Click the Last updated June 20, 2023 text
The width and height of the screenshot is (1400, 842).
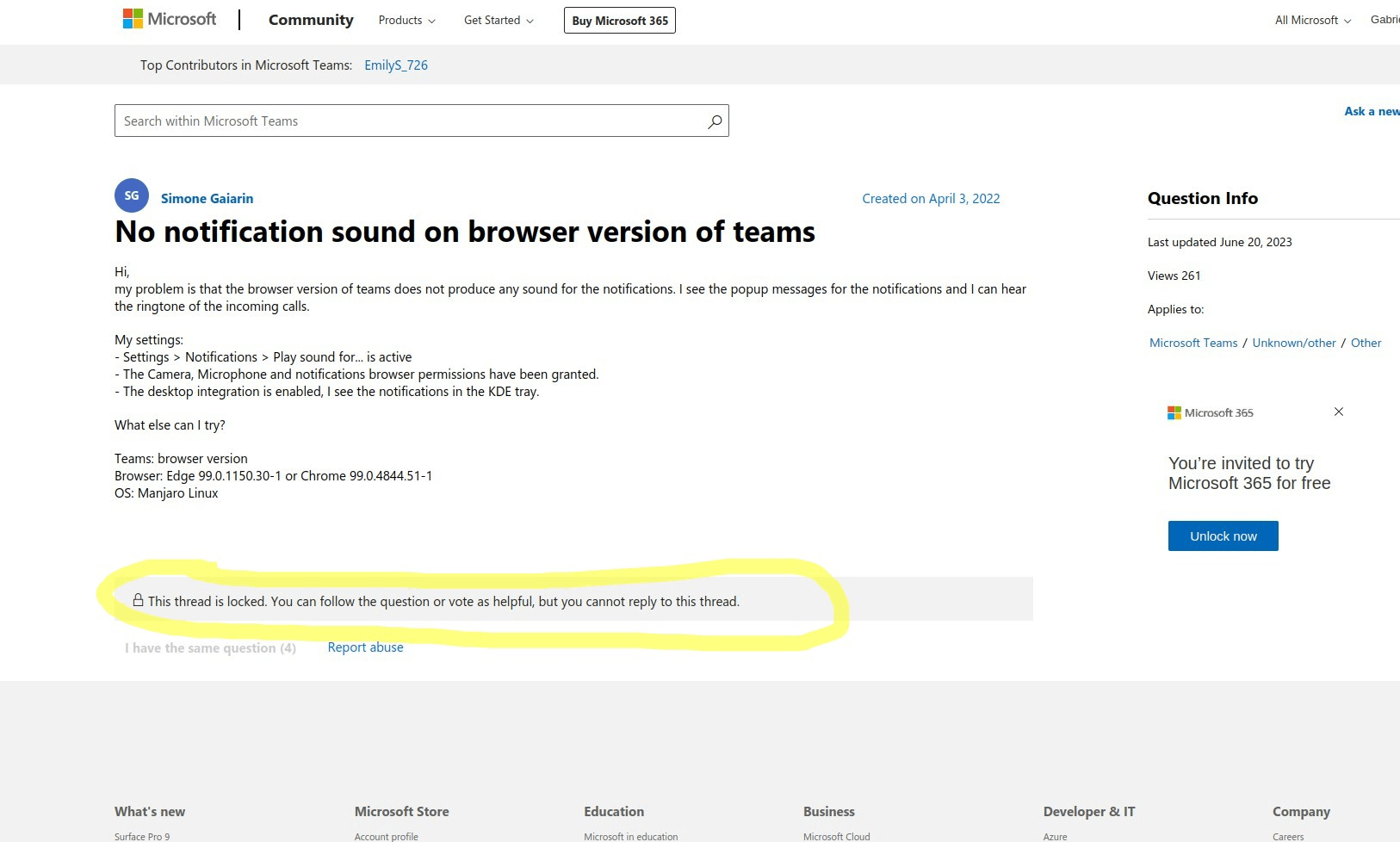(1219, 242)
